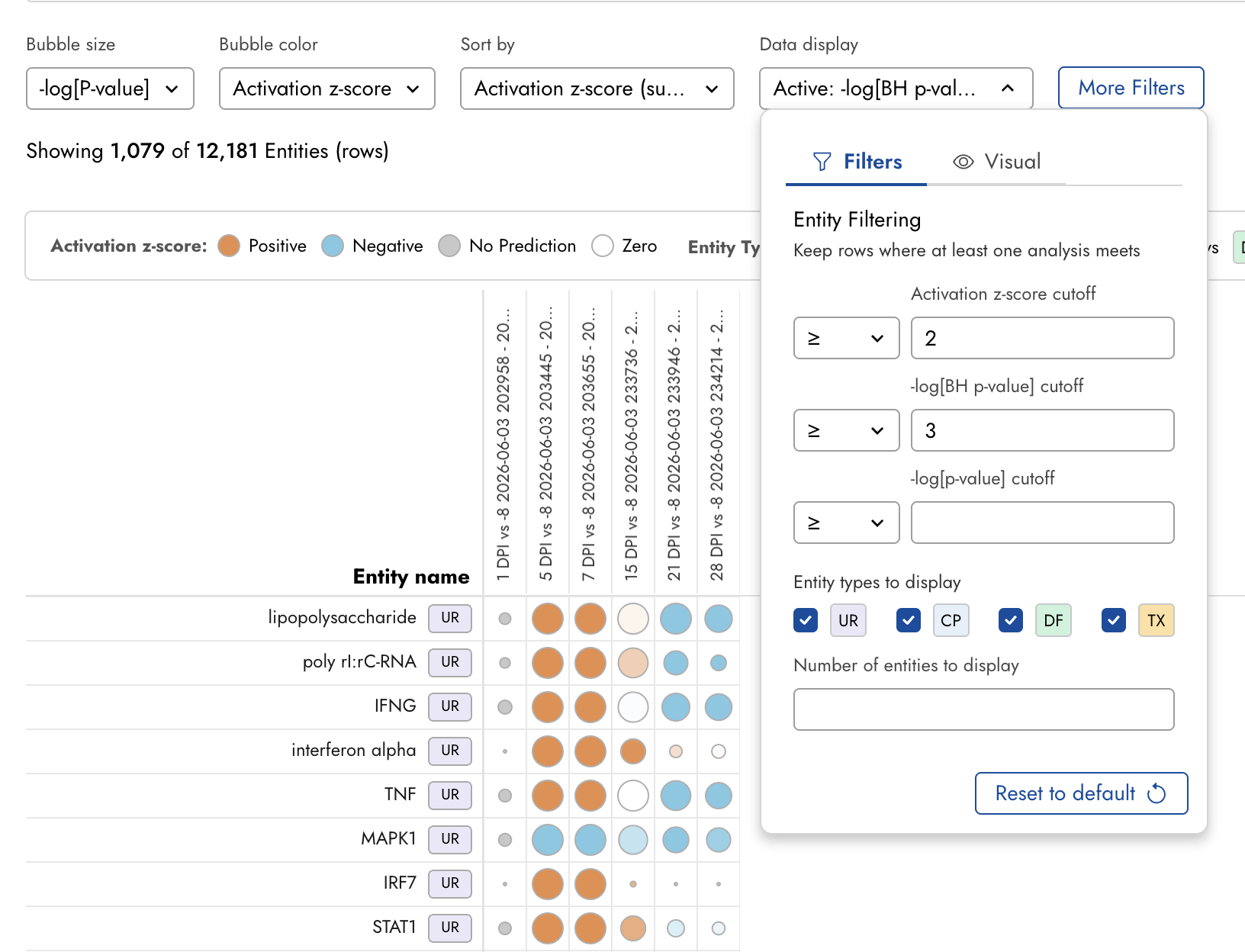Open the Bubble color Activation z-score dropdown
The width and height of the screenshot is (1245, 952).
click(327, 88)
